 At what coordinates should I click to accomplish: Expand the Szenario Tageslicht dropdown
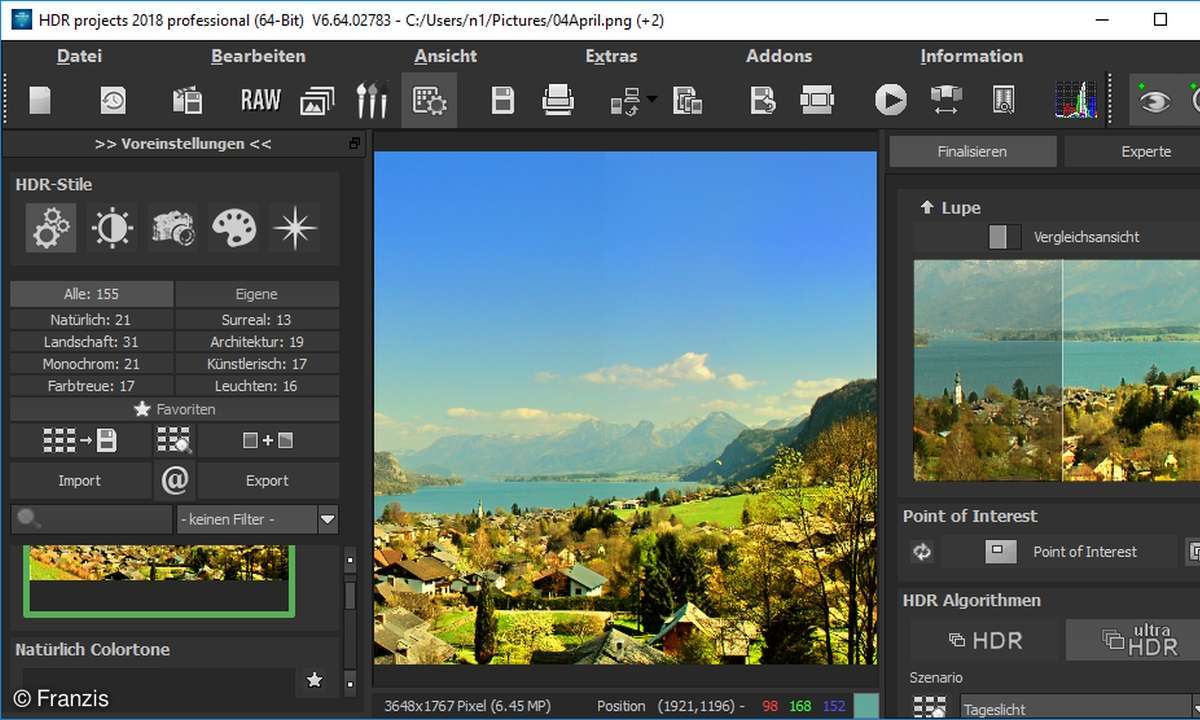pos(1080,709)
